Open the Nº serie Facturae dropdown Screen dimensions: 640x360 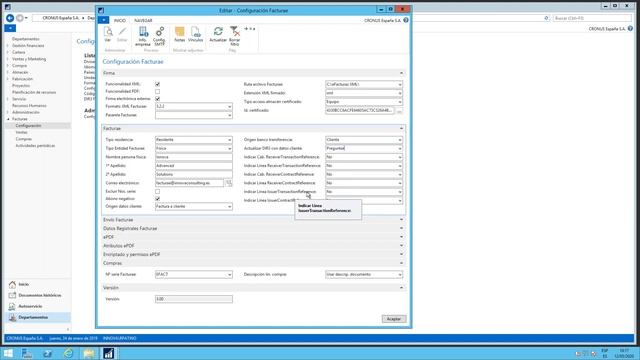coord(229,275)
